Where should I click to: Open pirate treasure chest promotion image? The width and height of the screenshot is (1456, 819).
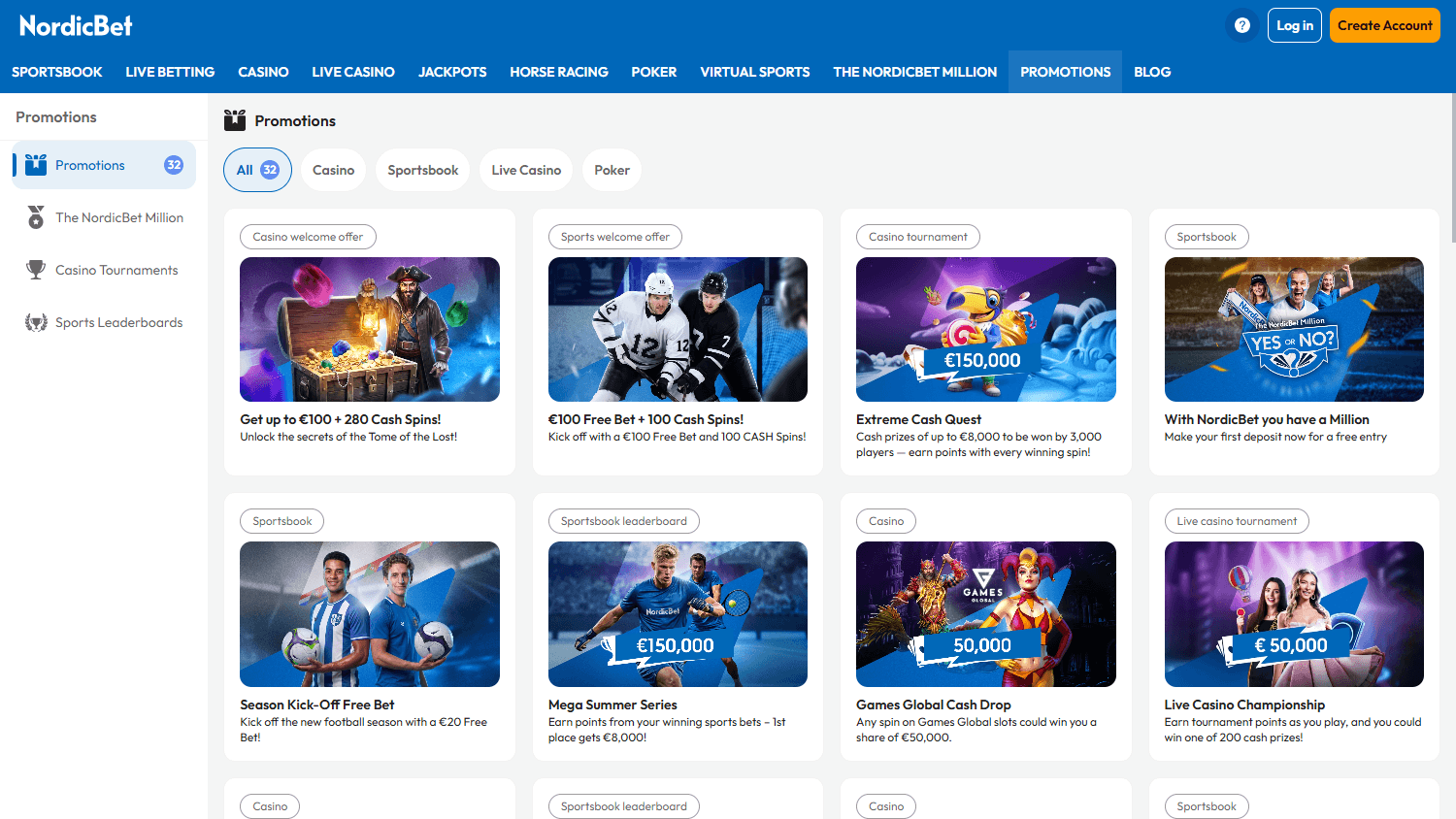370,329
